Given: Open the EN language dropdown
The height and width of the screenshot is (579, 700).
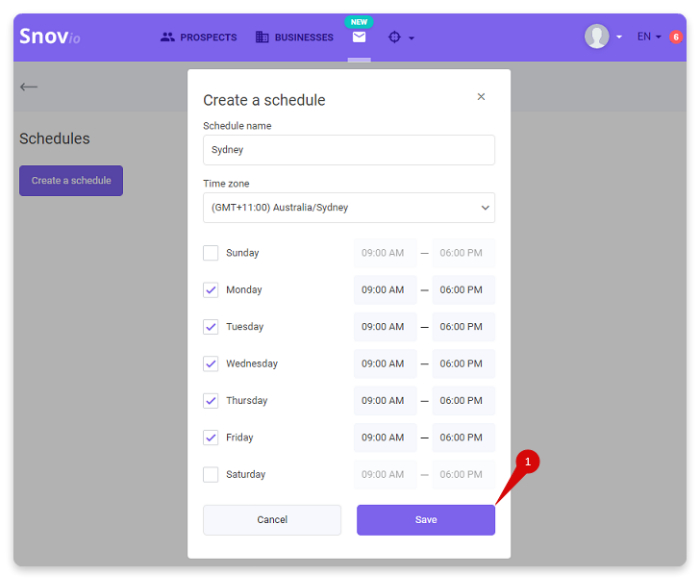Looking at the screenshot, I should click(x=649, y=37).
